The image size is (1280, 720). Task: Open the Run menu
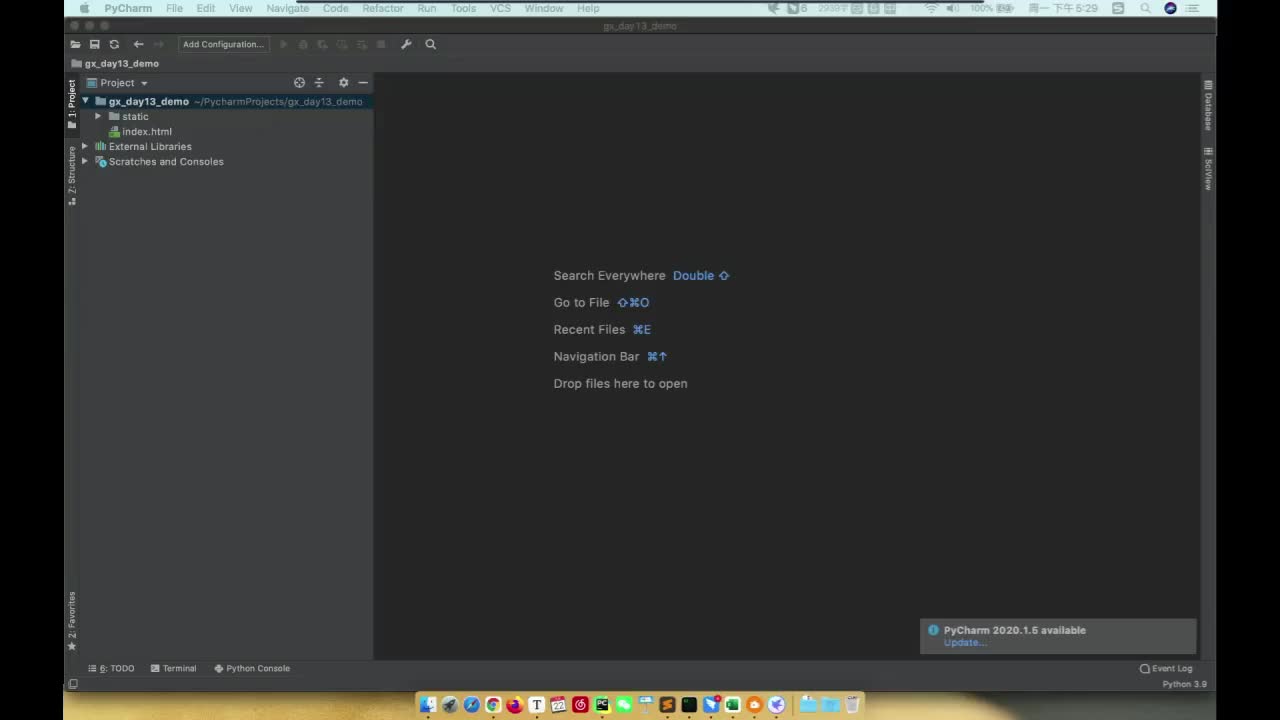427,8
